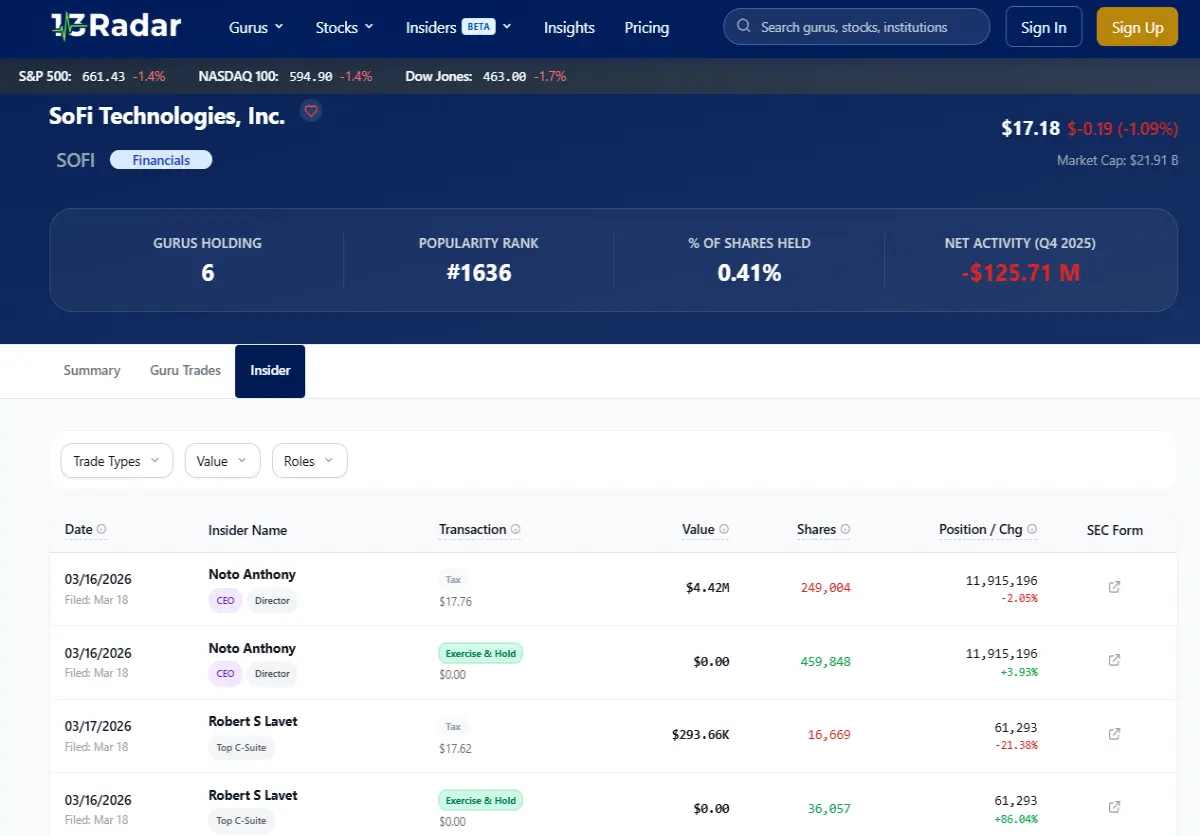The width and height of the screenshot is (1200, 836).
Task: Click the search gurus, stocks, institutions field
Action: tap(856, 27)
